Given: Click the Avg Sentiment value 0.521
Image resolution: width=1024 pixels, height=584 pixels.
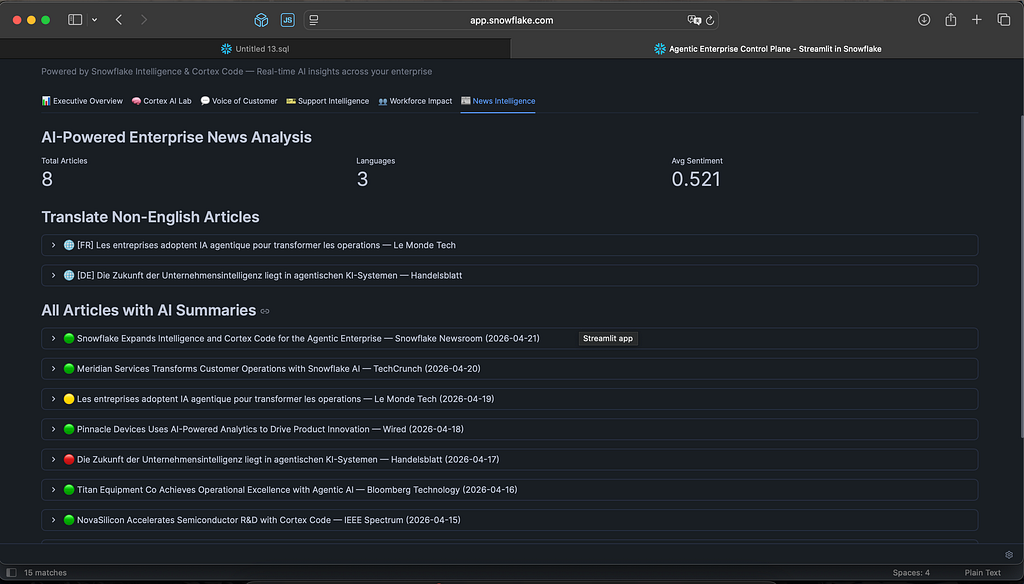Looking at the screenshot, I should point(696,179).
